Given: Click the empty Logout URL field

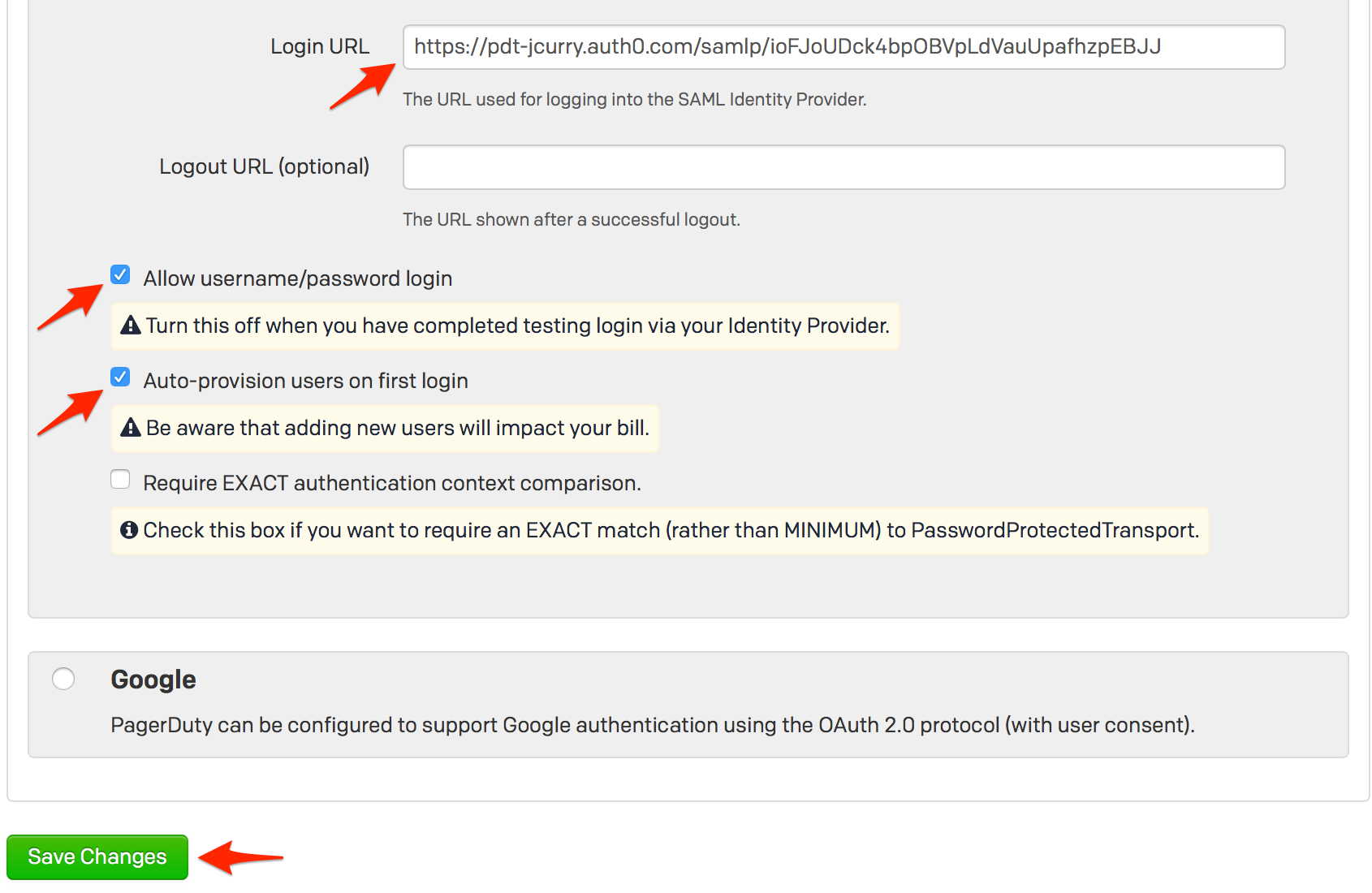Looking at the screenshot, I should pyautogui.click(x=844, y=167).
